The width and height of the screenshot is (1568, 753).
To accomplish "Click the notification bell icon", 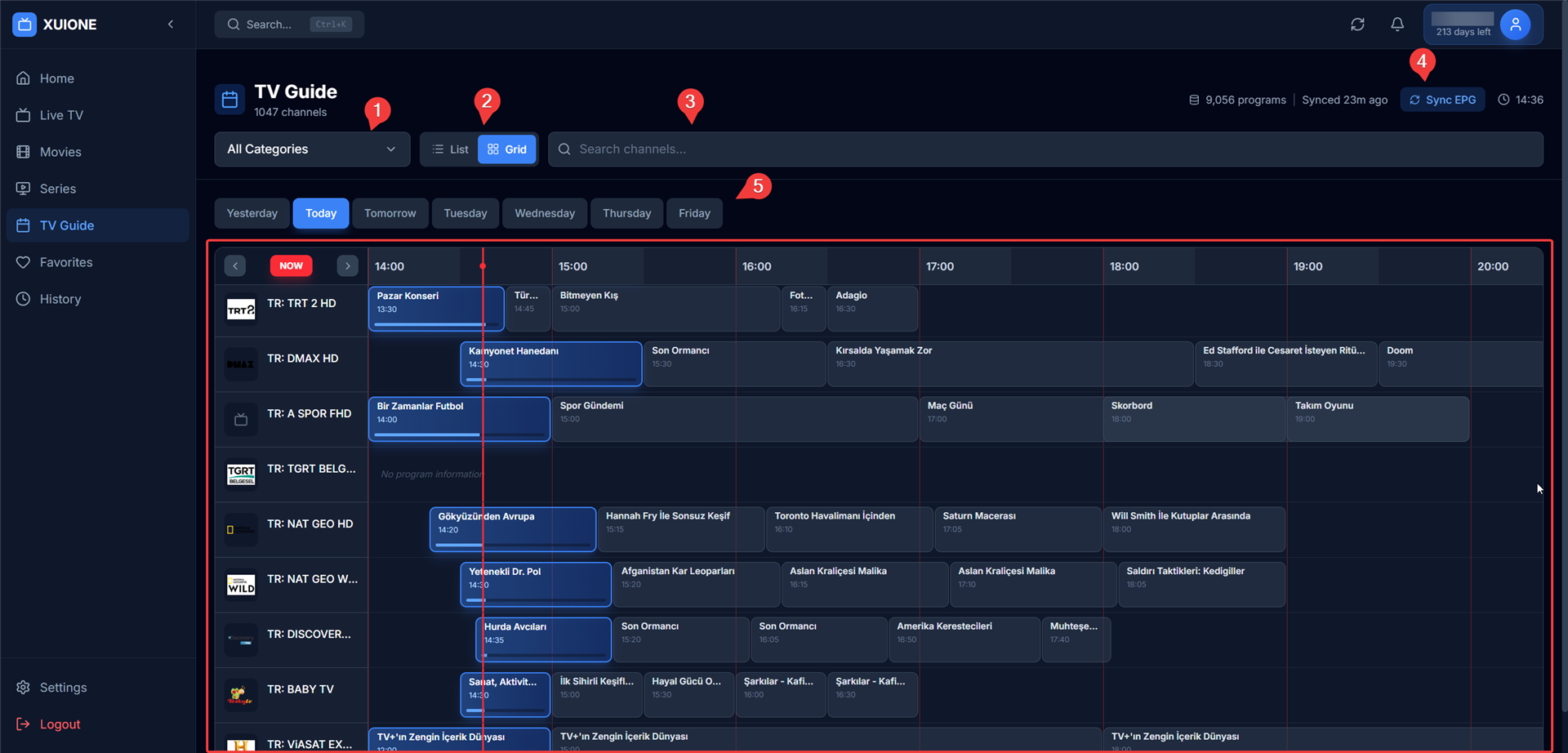I will (1396, 24).
